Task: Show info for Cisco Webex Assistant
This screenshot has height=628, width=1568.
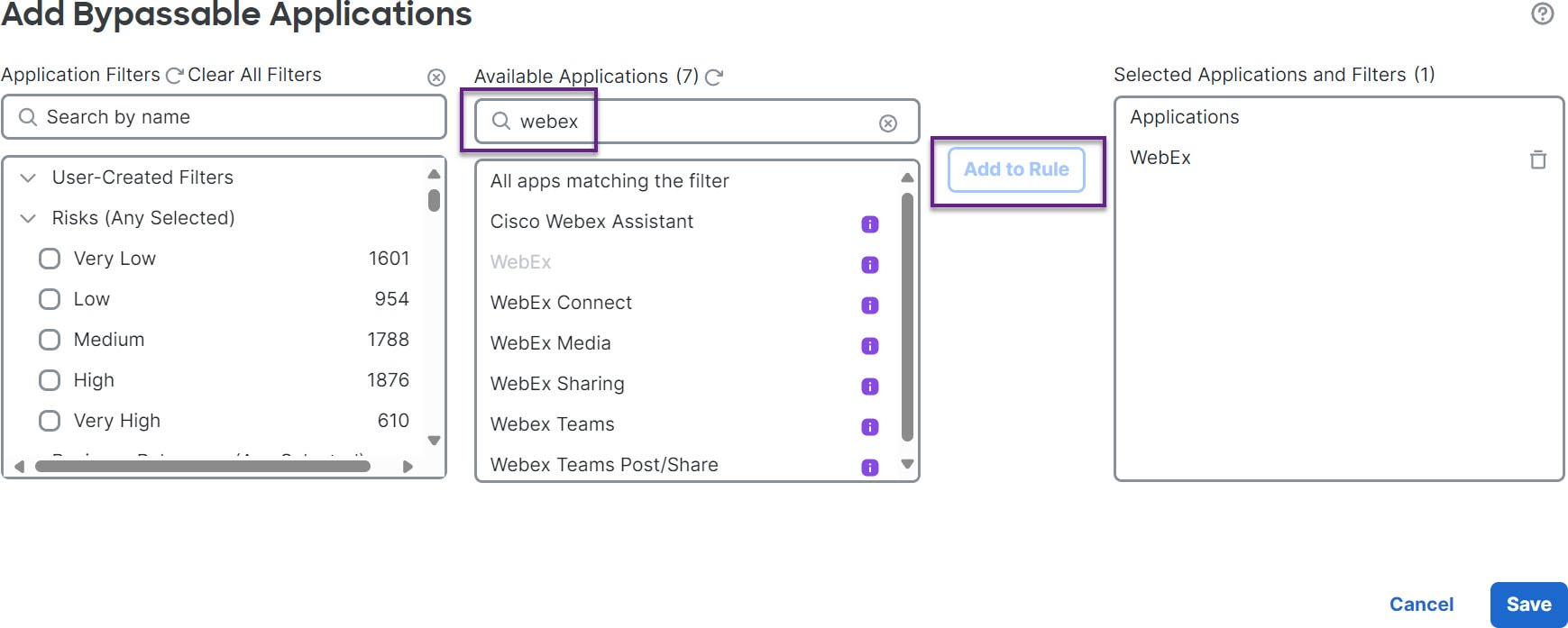Action: click(870, 224)
